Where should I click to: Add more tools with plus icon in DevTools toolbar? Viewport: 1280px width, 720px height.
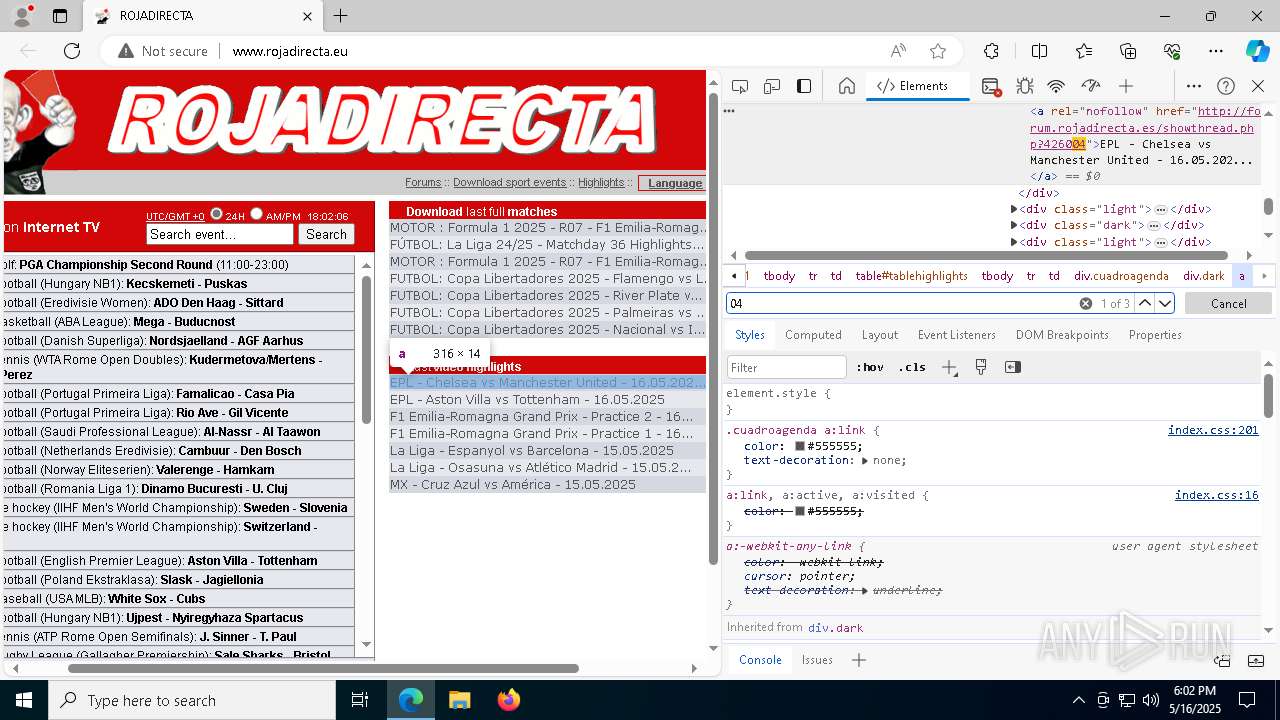pos(1126,86)
